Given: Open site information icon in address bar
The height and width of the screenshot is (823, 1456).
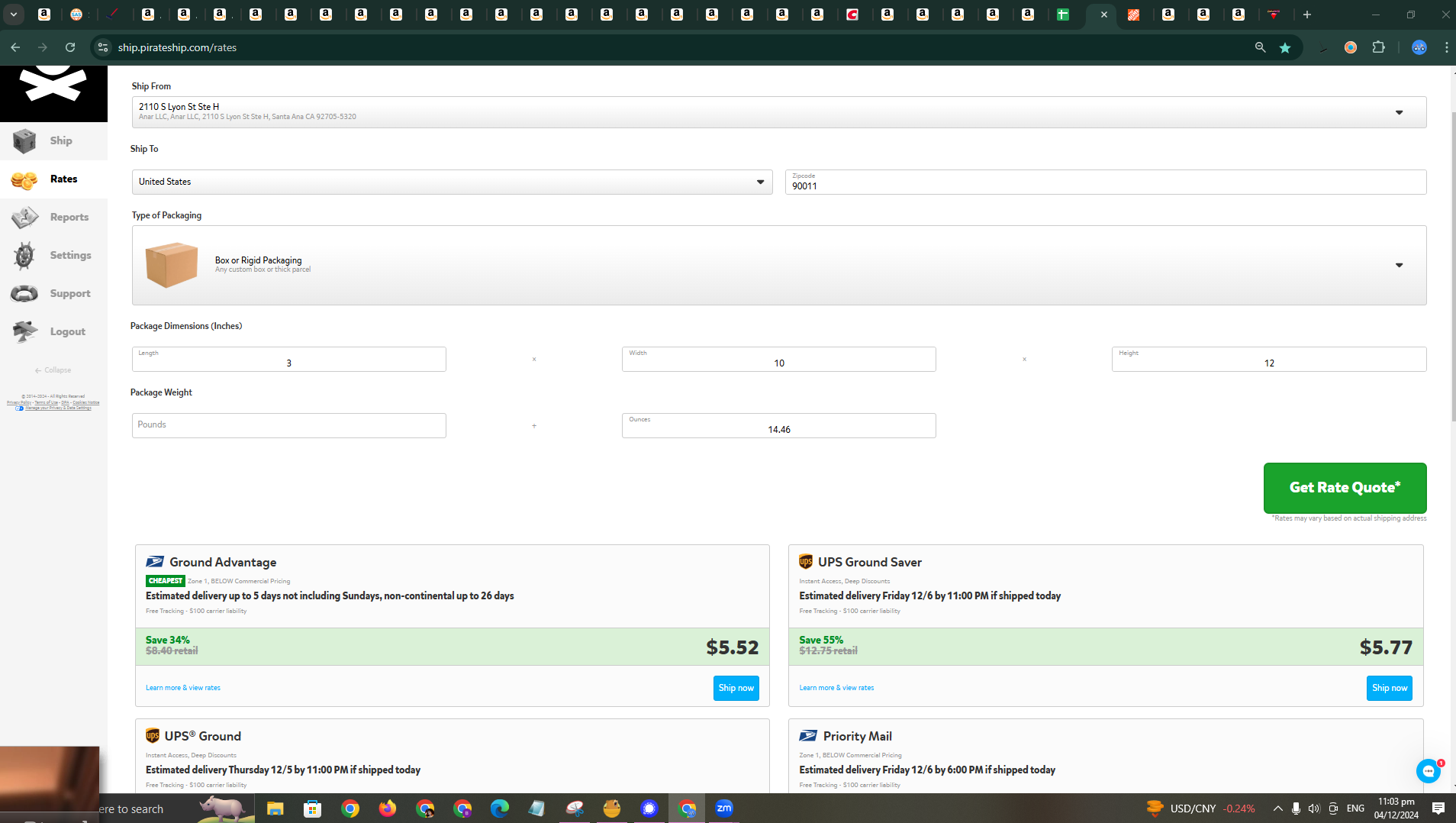Looking at the screenshot, I should pos(102,47).
